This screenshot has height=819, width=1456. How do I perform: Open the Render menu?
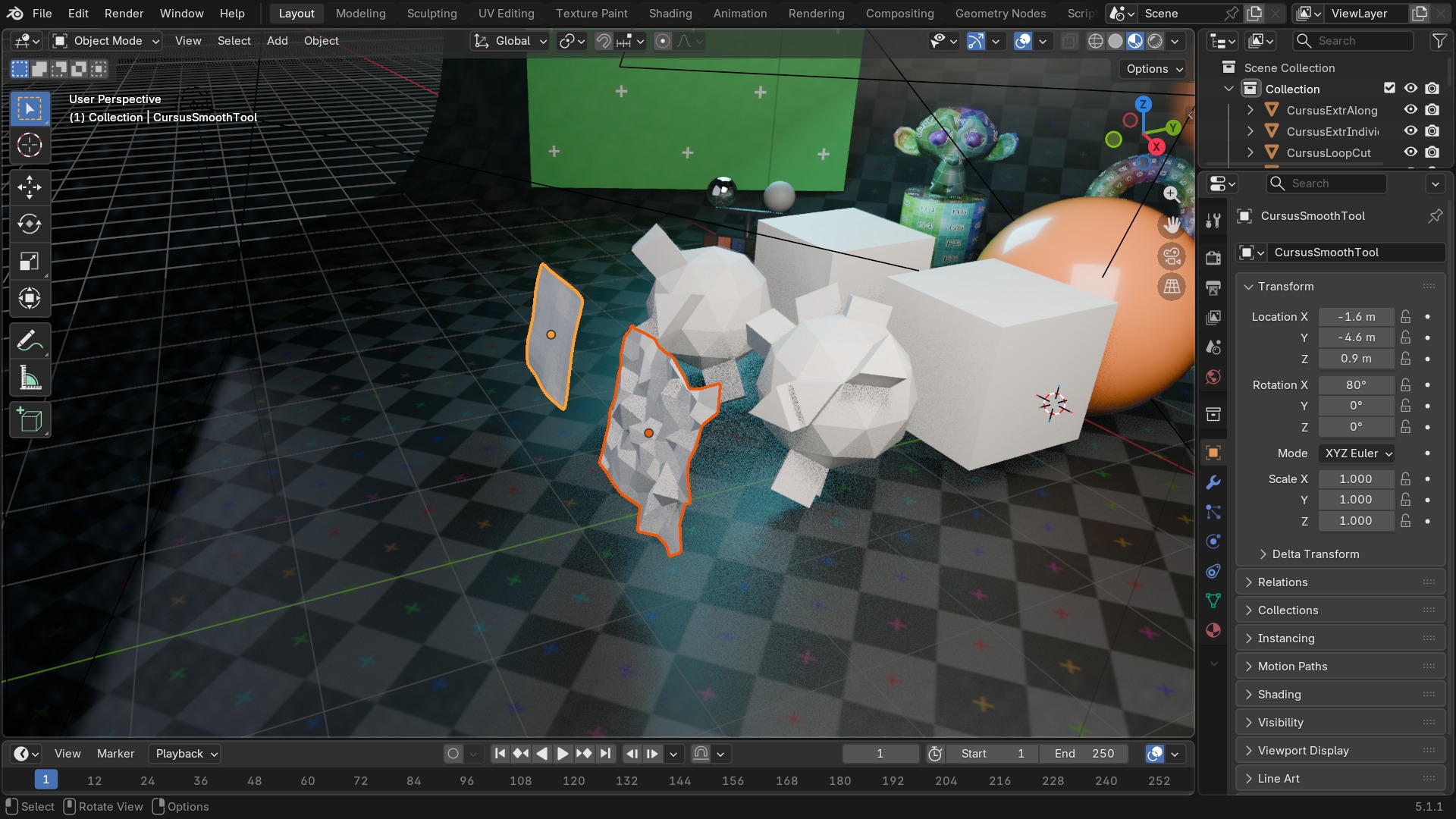click(124, 14)
